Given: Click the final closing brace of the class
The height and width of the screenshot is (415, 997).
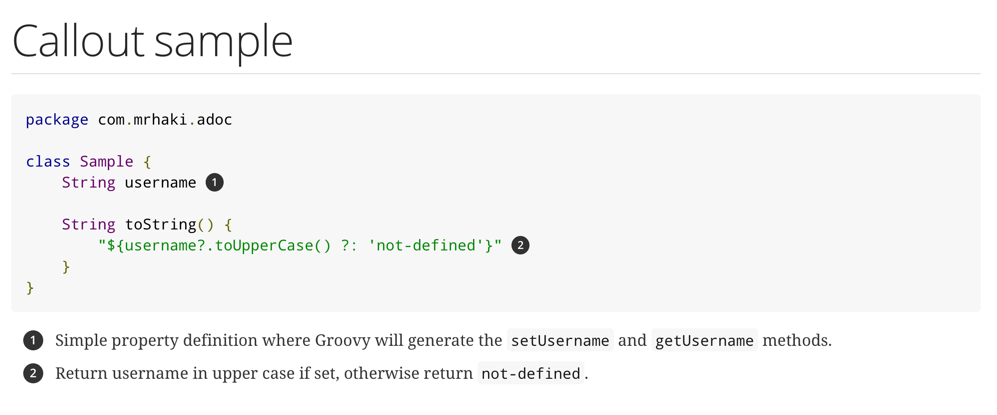Looking at the screenshot, I should [x=30, y=288].
